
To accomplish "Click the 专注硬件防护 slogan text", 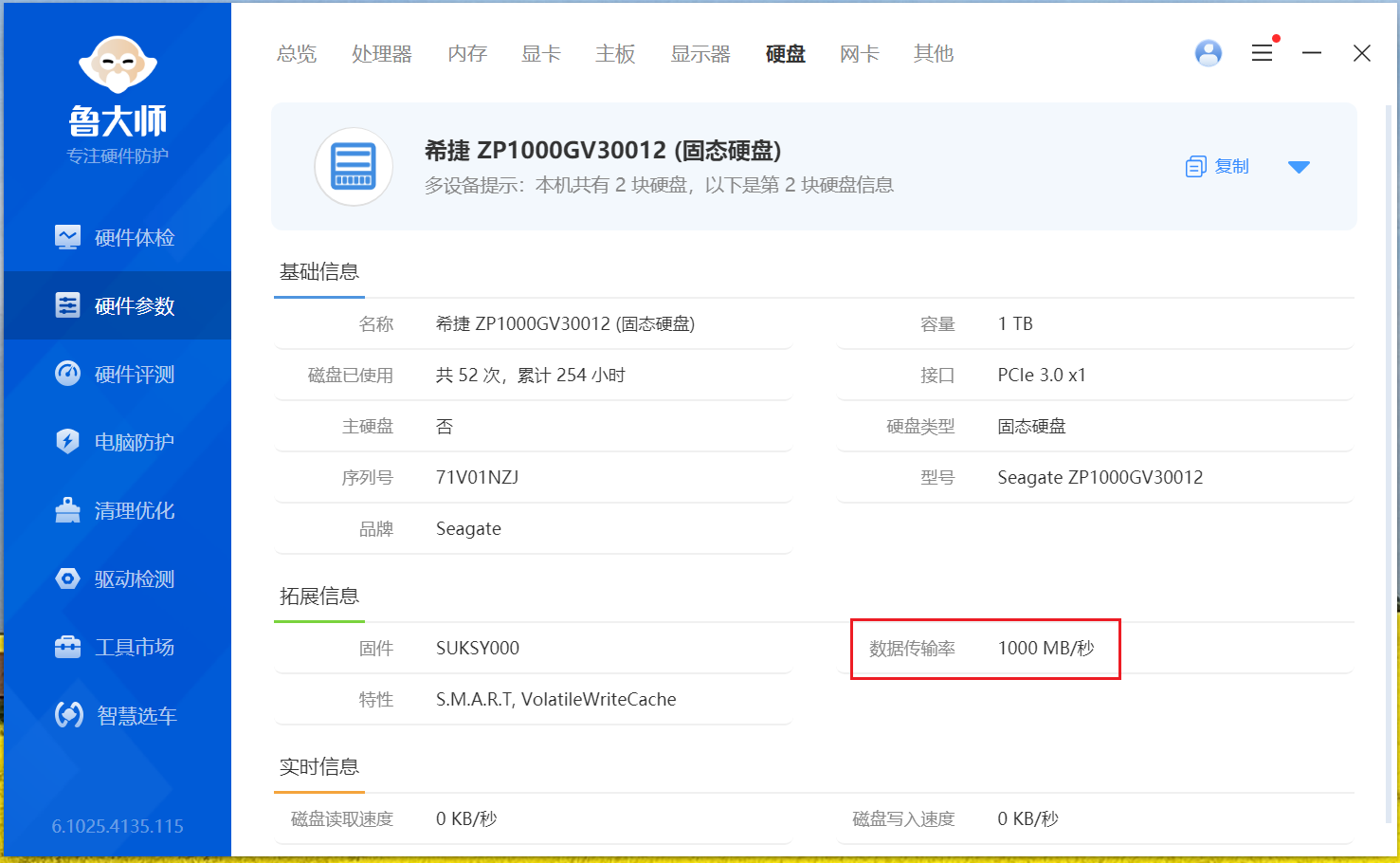I will (x=118, y=156).
